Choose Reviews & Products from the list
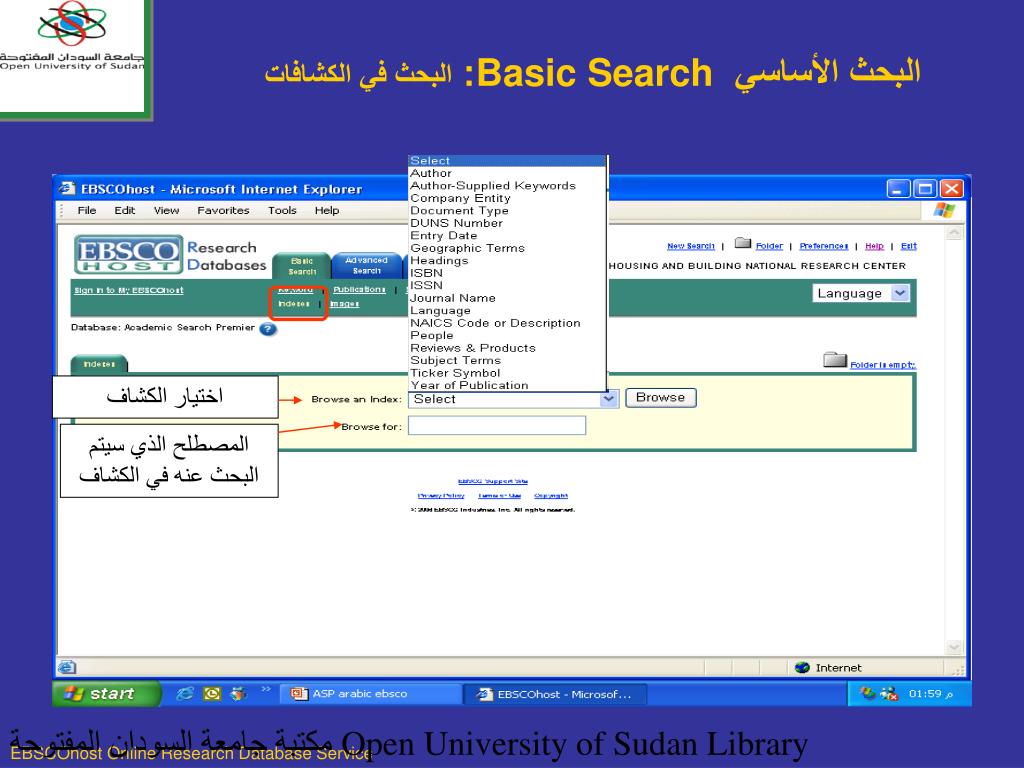The width and height of the screenshot is (1024, 768). click(x=507, y=348)
